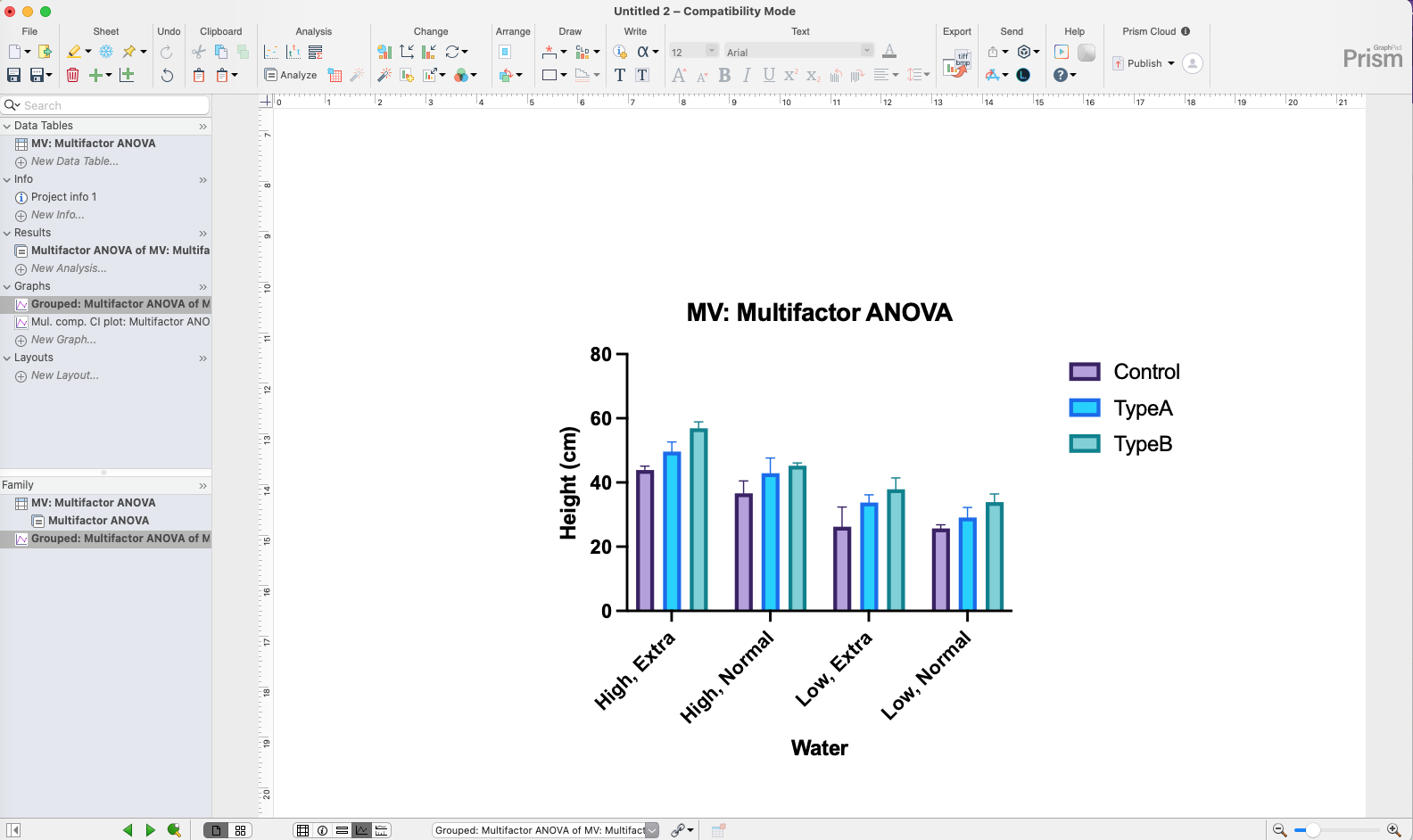Click the zoom slider in the status bar
The height and width of the screenshot is (840, 1413).
[1311, 830]
